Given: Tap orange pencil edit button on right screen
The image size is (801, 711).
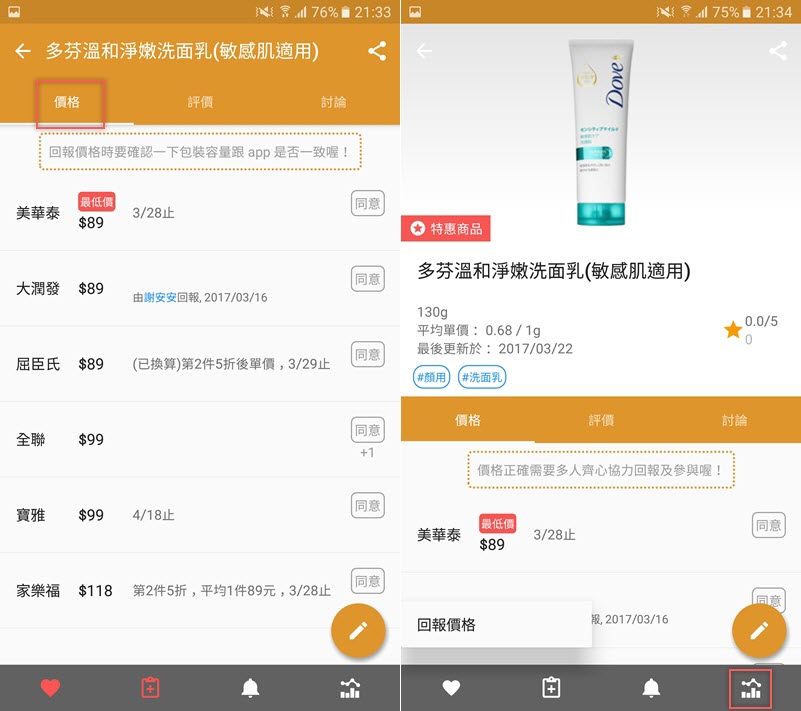Looking at the screenshot, I should (759, 631).
